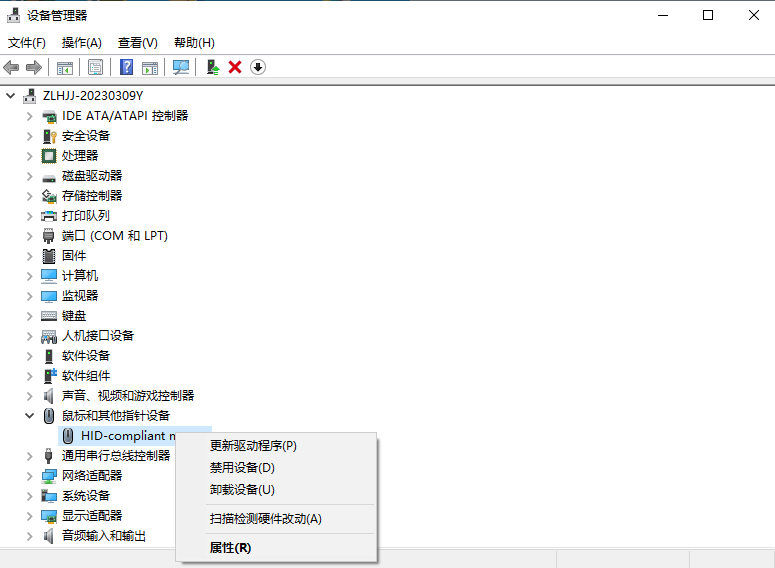Viewport: 775px width, 568px height.
Task: Click the 固件 firmware icon
Action: pos(49,256)
